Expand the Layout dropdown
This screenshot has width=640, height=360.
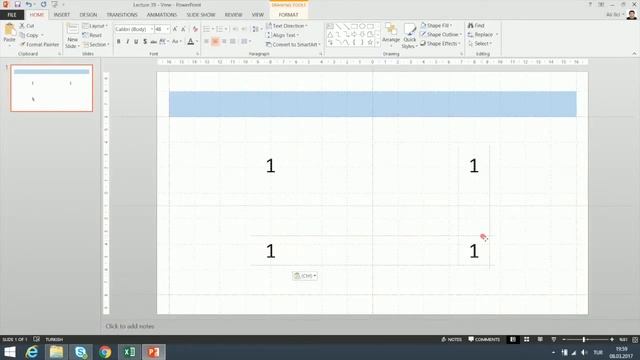95,26
